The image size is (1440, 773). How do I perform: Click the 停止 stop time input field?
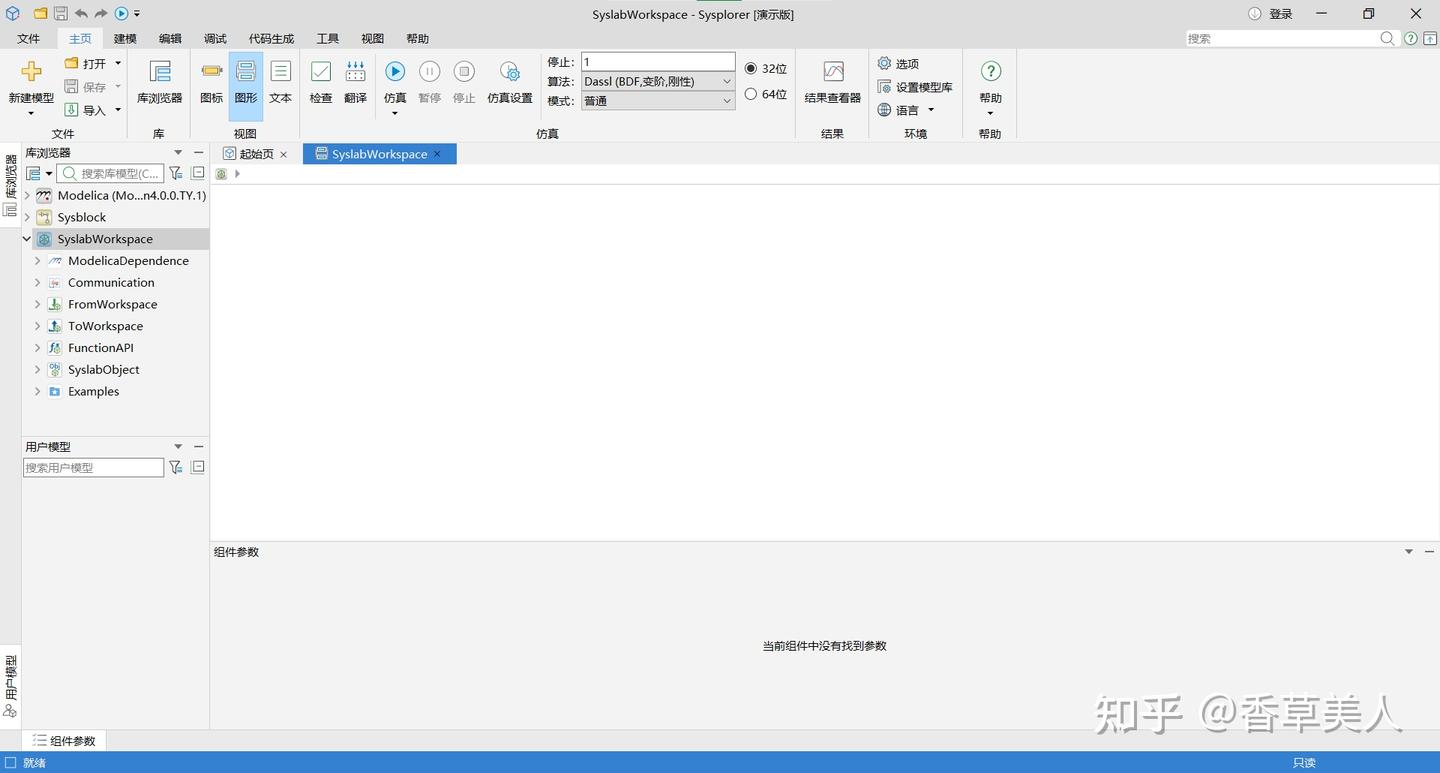click(x=658, y=62)
